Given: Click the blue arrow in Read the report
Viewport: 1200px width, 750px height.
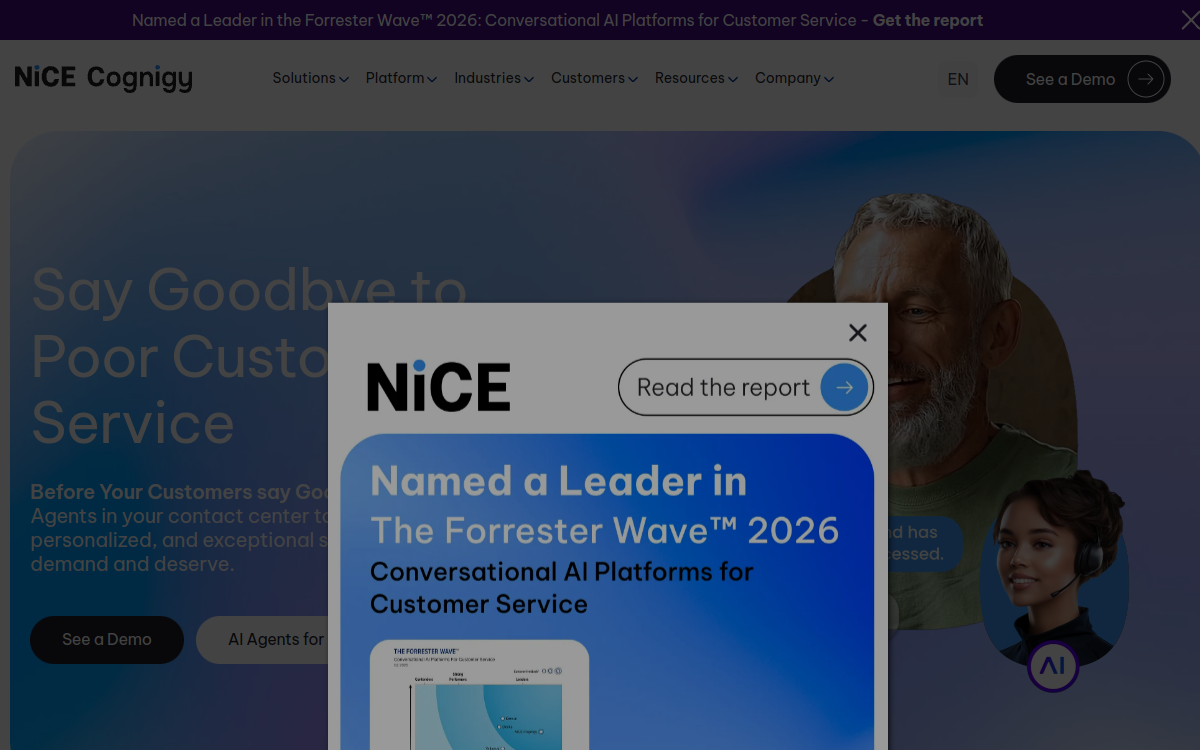Looking at the screenshot, I should (845, 387).
